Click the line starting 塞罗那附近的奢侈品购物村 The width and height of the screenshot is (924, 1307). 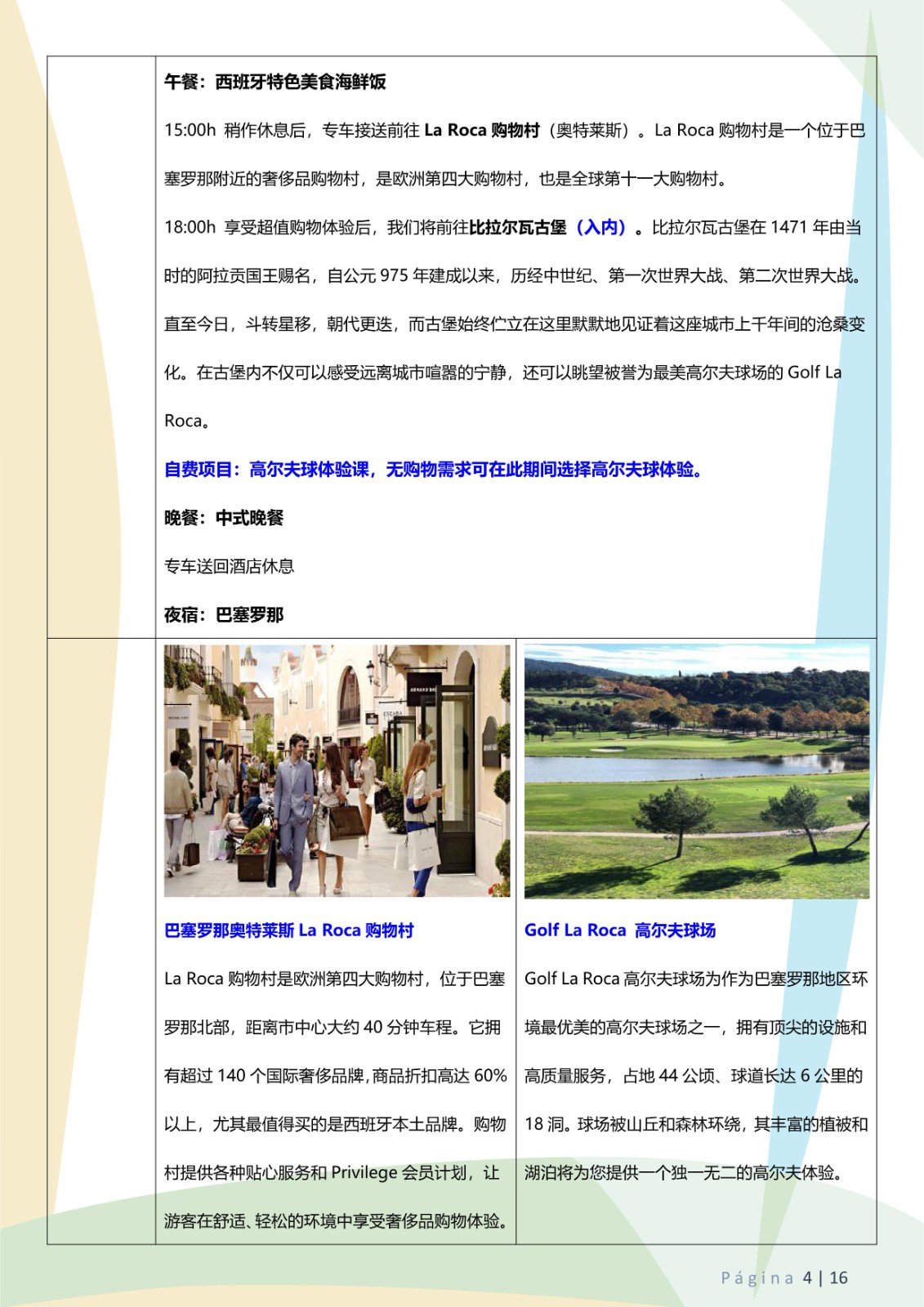coord(446,179)
